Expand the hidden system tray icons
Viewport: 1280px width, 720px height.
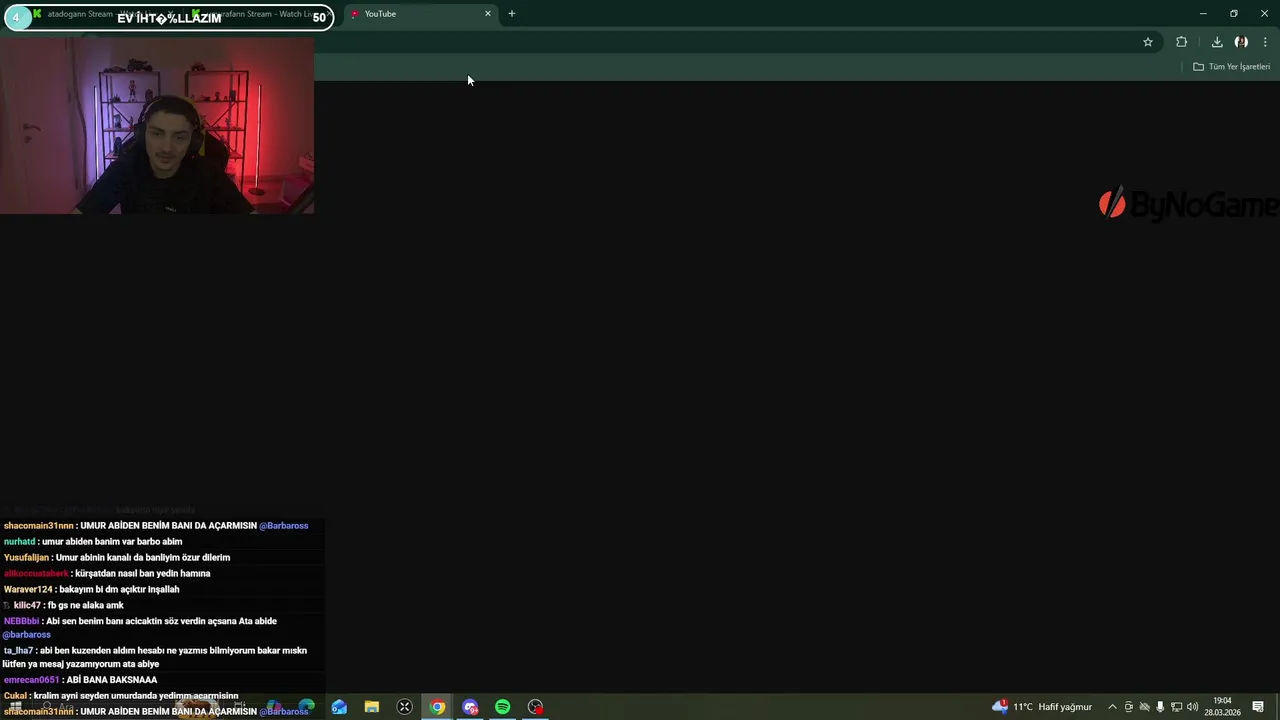point(1112,707)
